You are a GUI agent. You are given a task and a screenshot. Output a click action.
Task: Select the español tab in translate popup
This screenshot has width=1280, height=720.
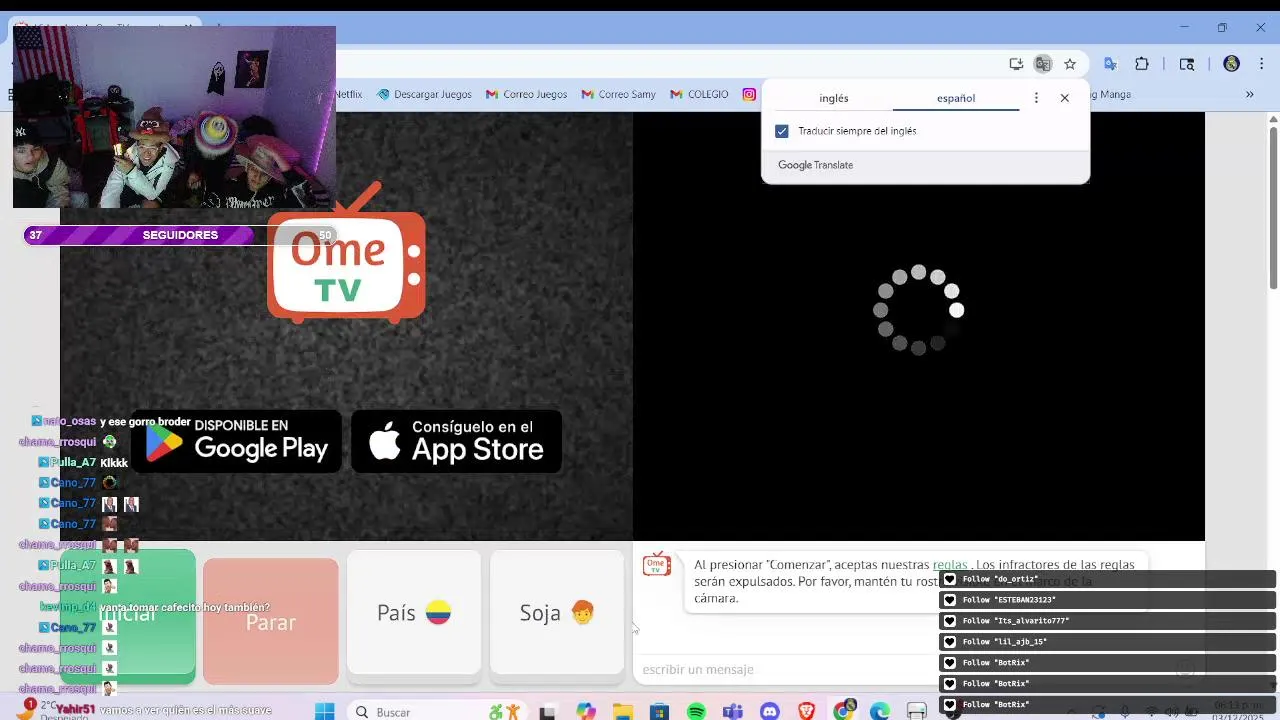coord(955,98)
